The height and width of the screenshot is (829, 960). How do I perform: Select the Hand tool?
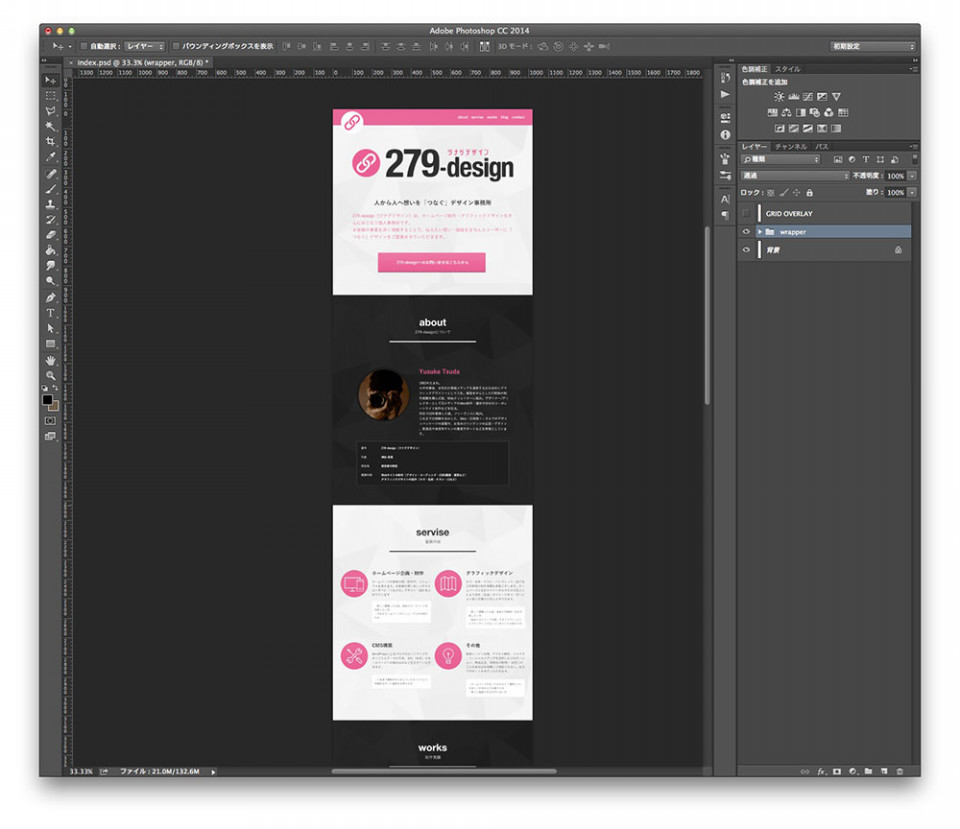click(x=50, y=361)
